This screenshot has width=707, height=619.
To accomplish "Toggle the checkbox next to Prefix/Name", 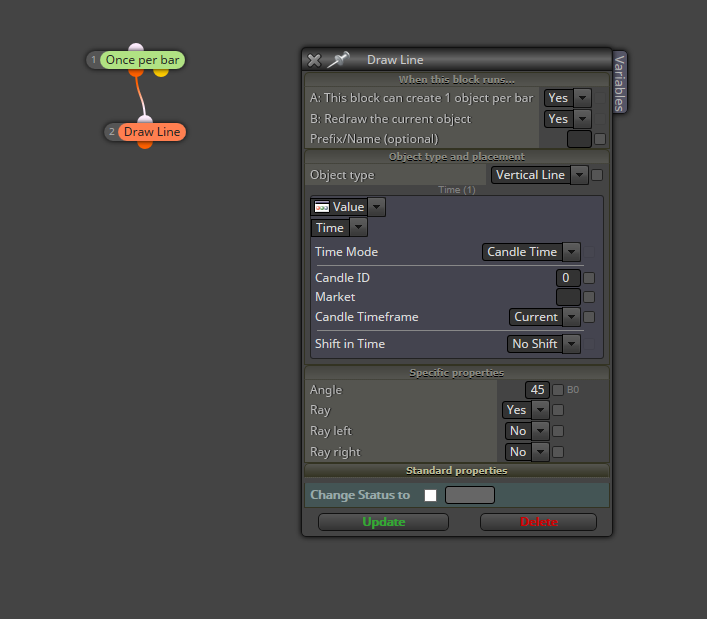I will click(x=600, y=139).
